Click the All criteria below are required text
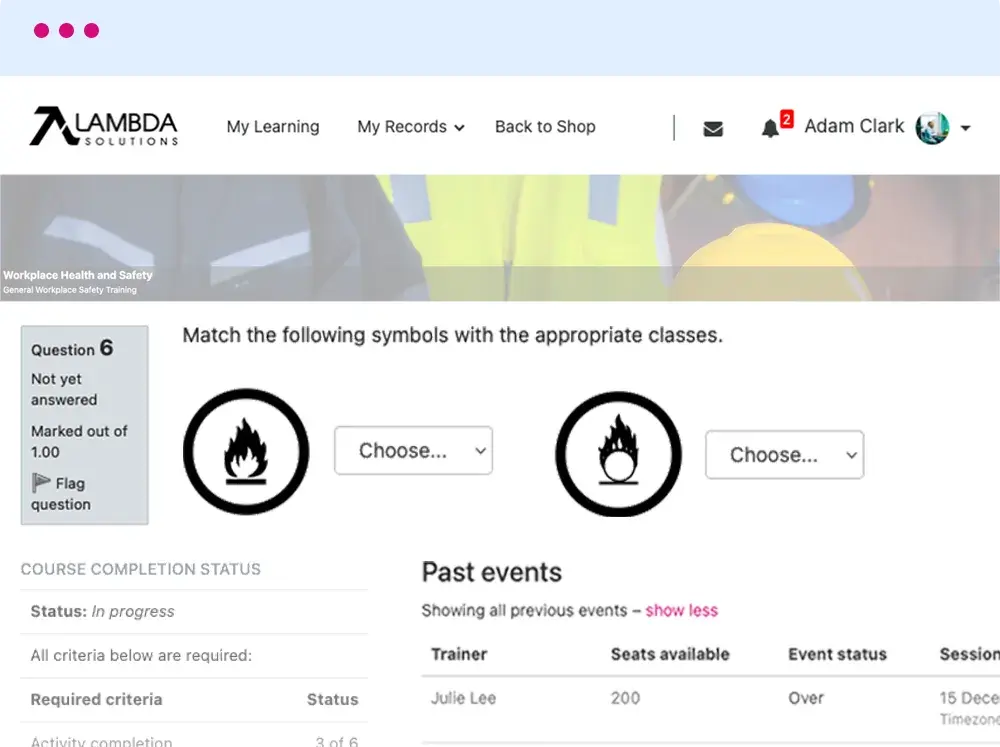The height and width of the screenshot is (747, 1000). [141, 655]
